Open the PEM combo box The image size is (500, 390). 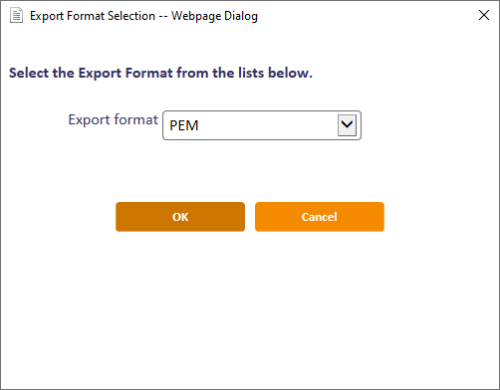click(262, 125)
